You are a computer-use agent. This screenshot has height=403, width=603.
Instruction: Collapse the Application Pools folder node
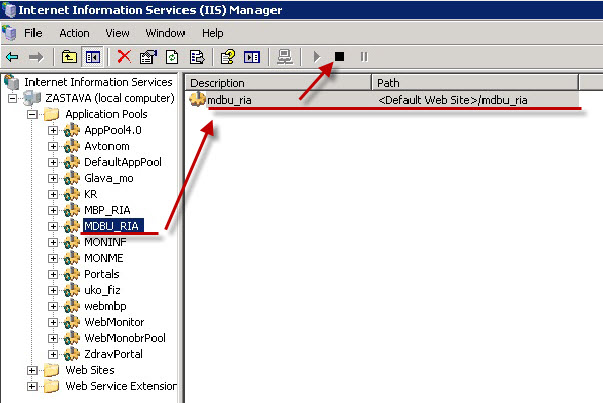32,115
